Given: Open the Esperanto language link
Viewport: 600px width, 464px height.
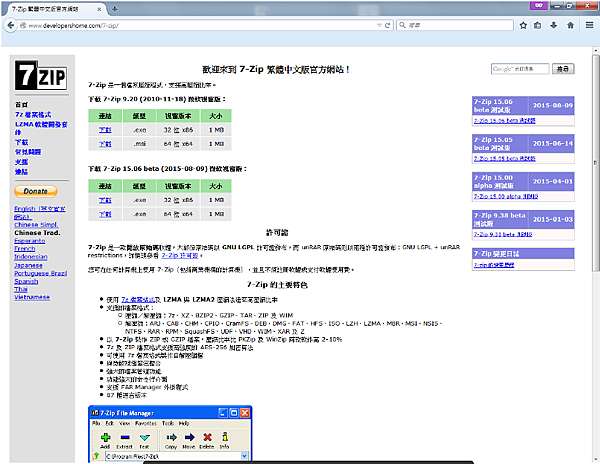Looking at the screenshot, I should [29, 241].
